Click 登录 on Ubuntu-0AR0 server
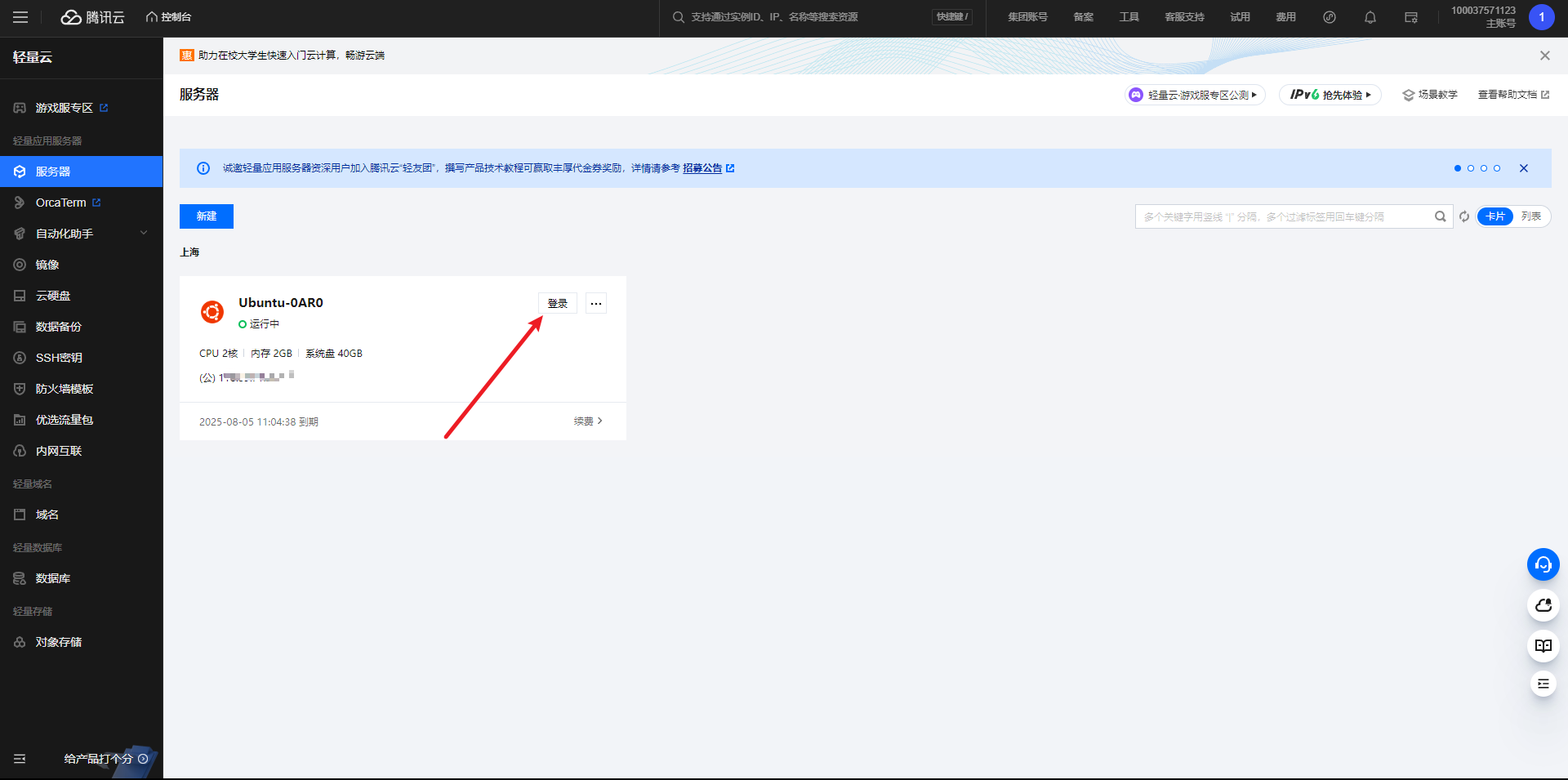The height and width of the screenshot is (780, 1568). coord(558,303)
